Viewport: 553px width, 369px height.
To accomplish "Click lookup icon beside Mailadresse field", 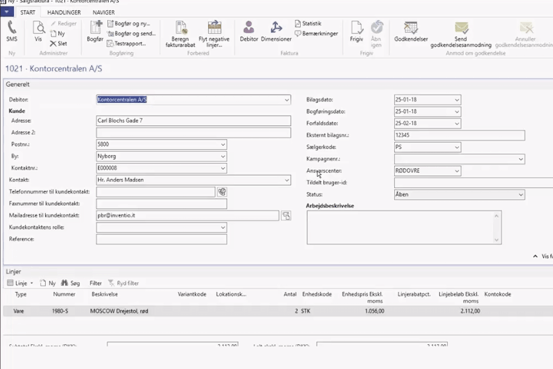I will coord(286,216).
